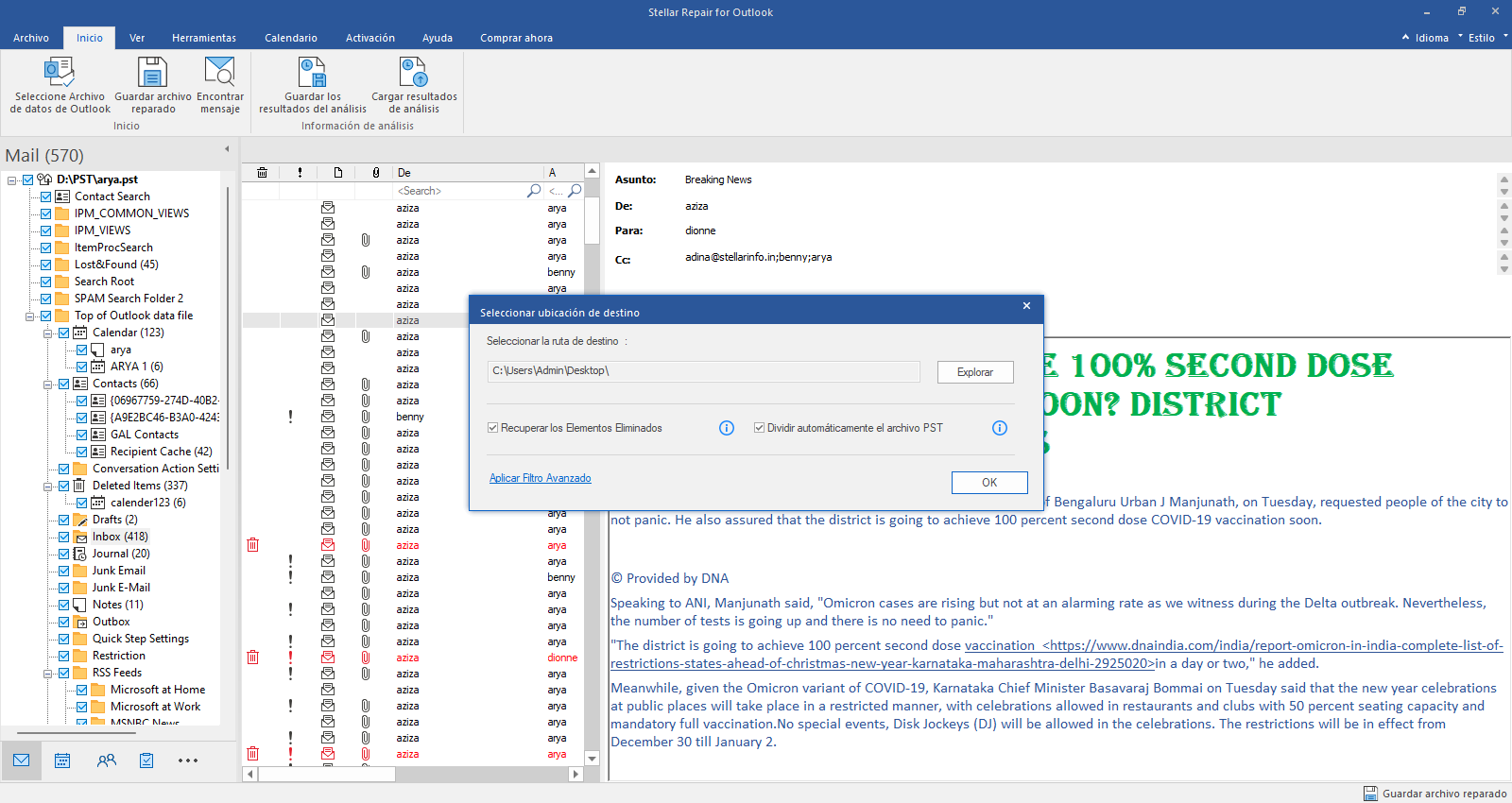Uncheck Junk Email checkbox
The height and width of the screenshot is (803, 1512).
64,571
